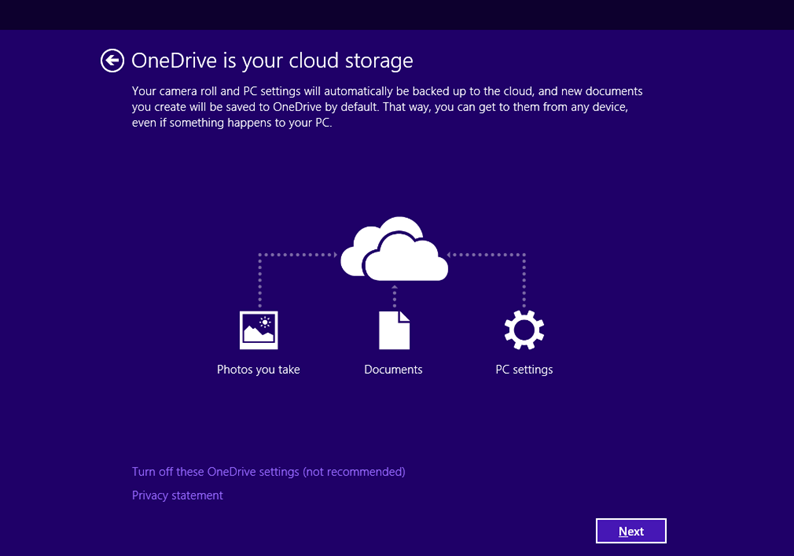Turn off these OneDrive settings link
This screenshot has width=794, height=556.
coord(268,472)
